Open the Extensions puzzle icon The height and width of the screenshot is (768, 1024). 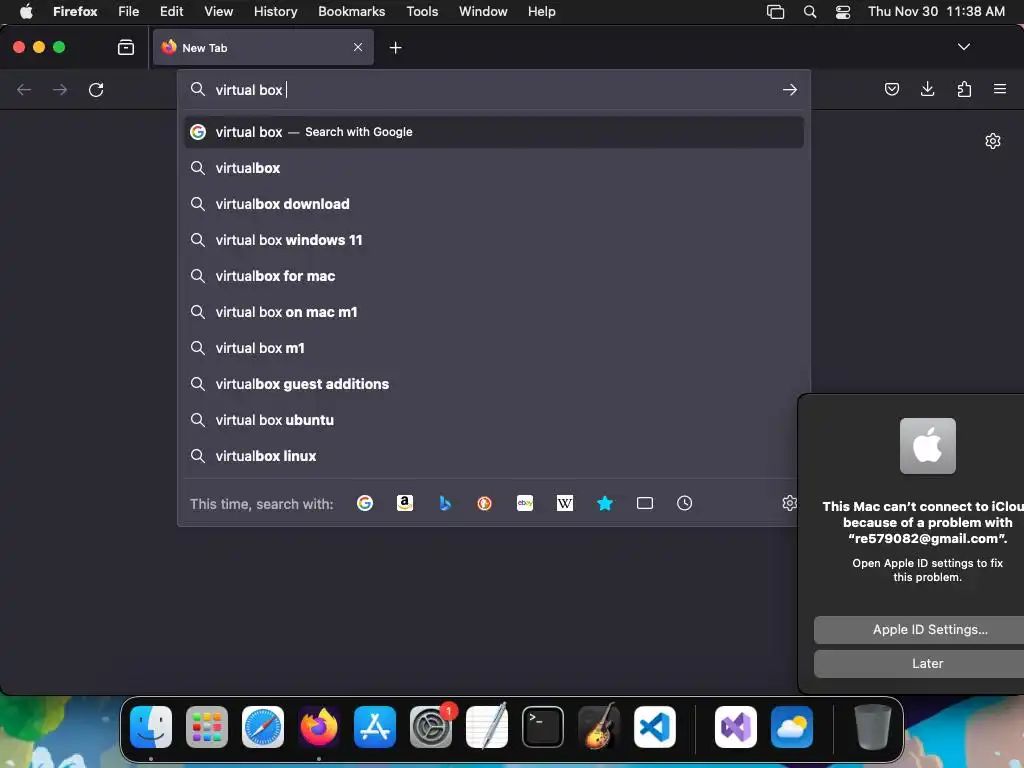[964, 89]
